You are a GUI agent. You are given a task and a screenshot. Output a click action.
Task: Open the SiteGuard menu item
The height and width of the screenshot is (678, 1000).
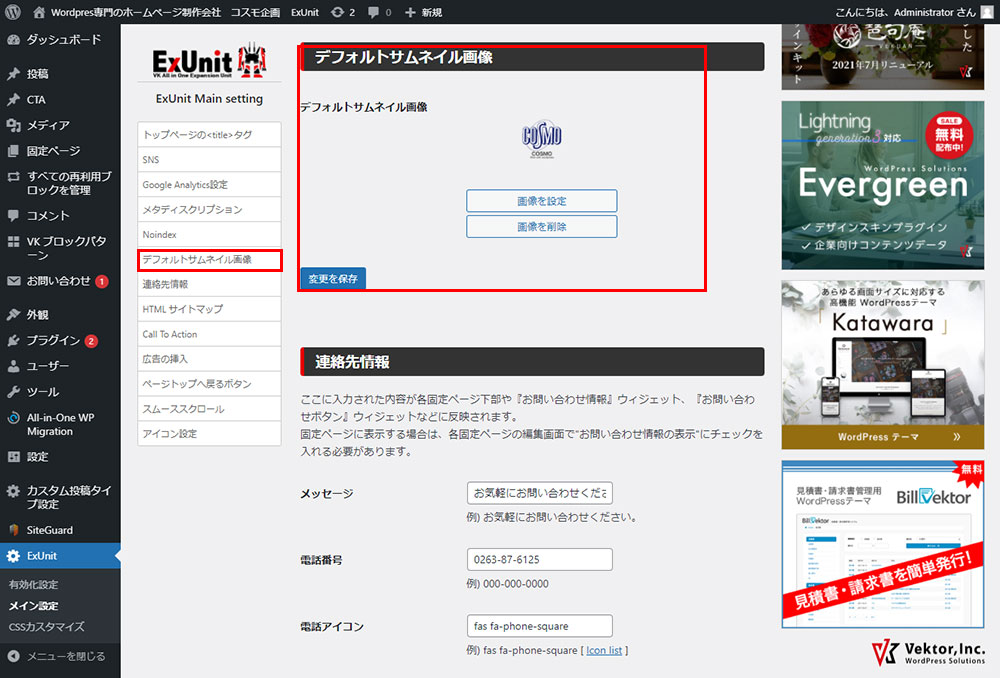click(50, 530)
